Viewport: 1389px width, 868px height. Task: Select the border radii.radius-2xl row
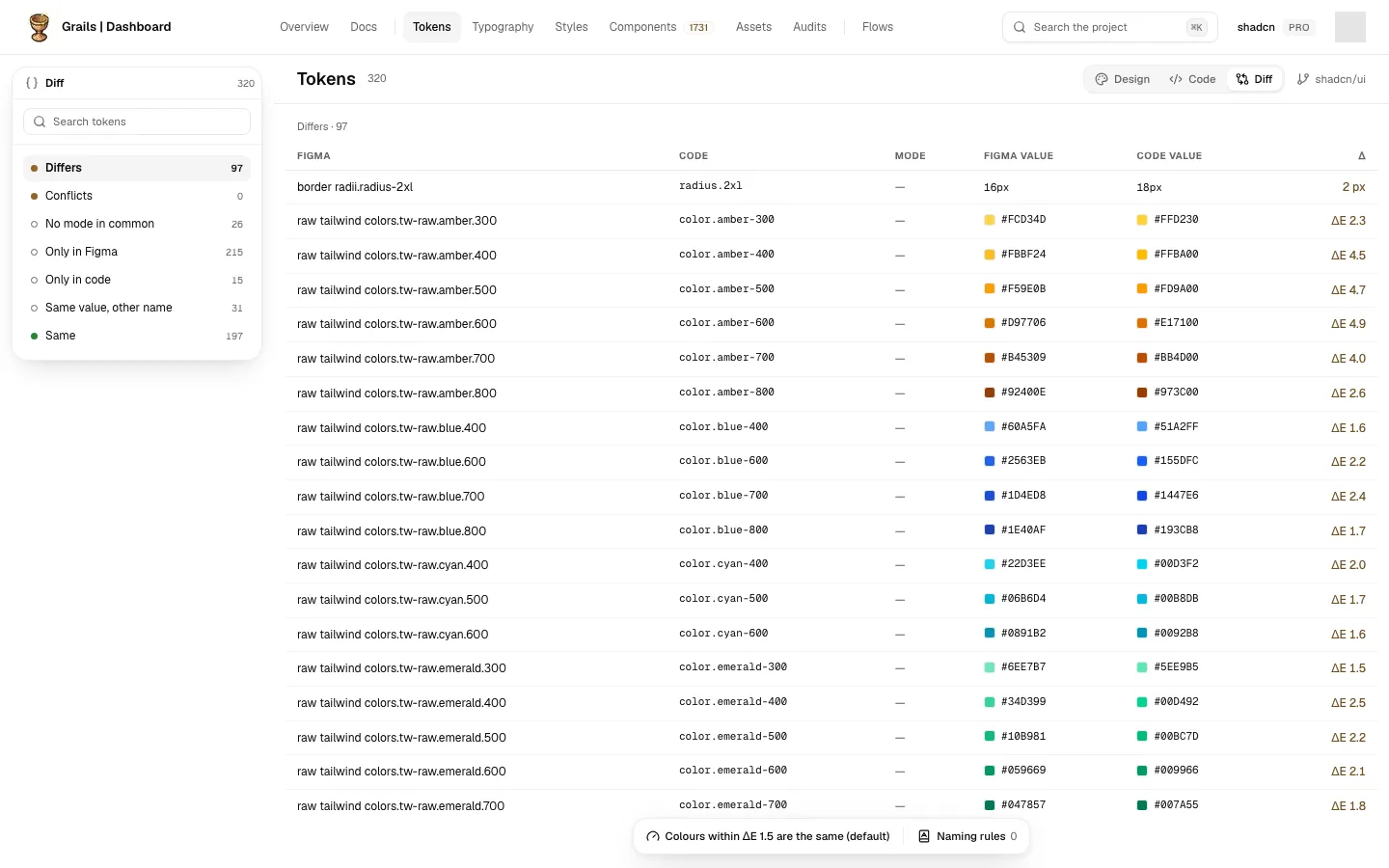click(x=831, y=187)
